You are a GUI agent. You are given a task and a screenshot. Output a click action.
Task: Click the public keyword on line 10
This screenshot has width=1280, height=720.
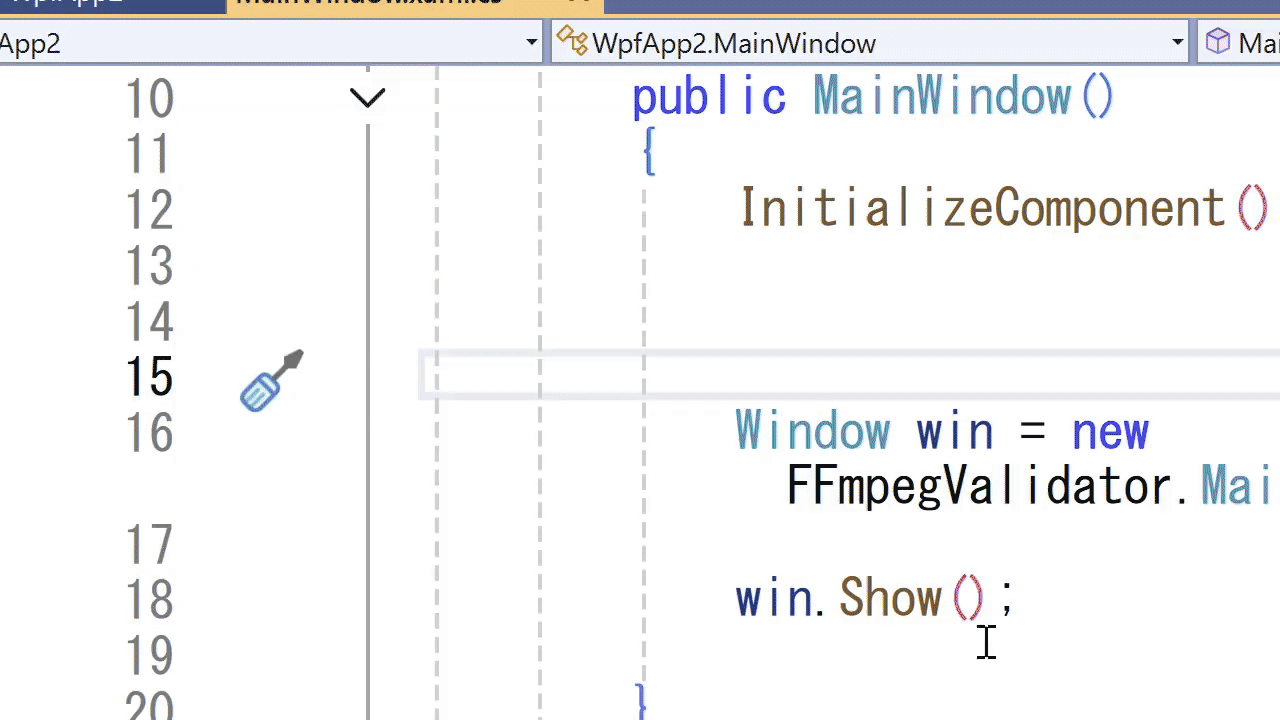(709, 96)
